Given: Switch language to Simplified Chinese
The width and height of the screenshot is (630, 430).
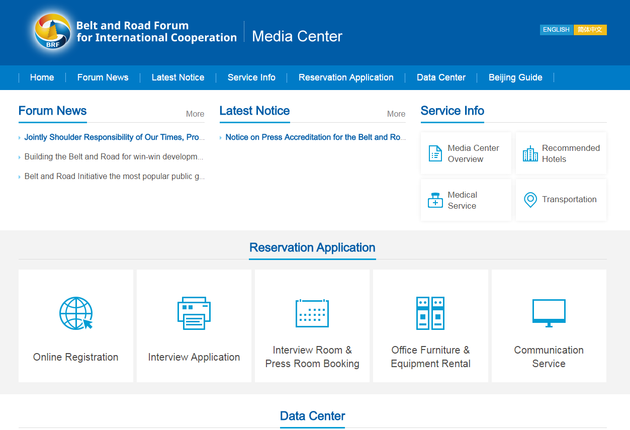Looking at the screenshot, I should coord(591,30).
